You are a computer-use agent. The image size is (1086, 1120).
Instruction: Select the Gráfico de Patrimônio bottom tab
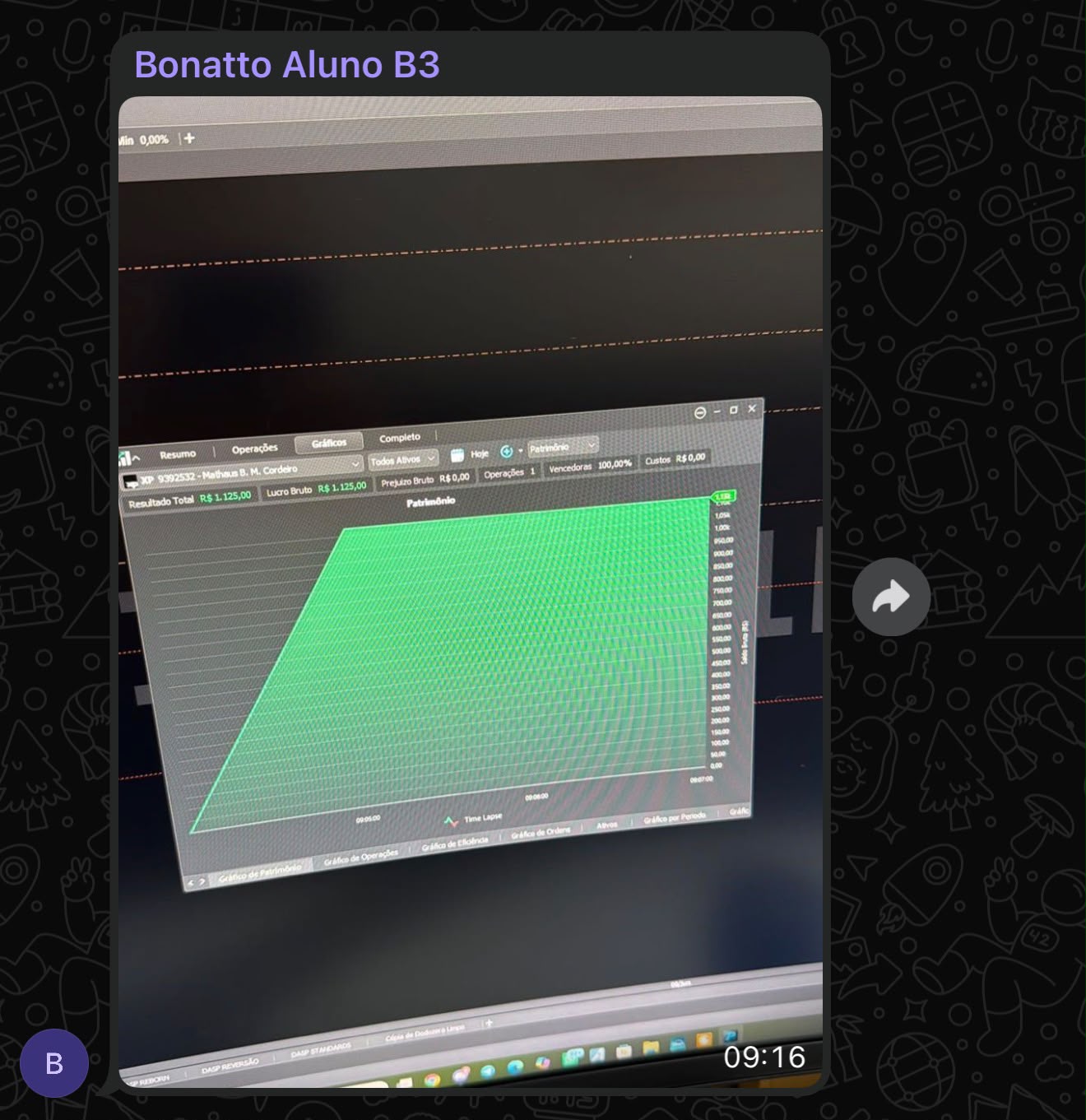(x=260, y=873)
